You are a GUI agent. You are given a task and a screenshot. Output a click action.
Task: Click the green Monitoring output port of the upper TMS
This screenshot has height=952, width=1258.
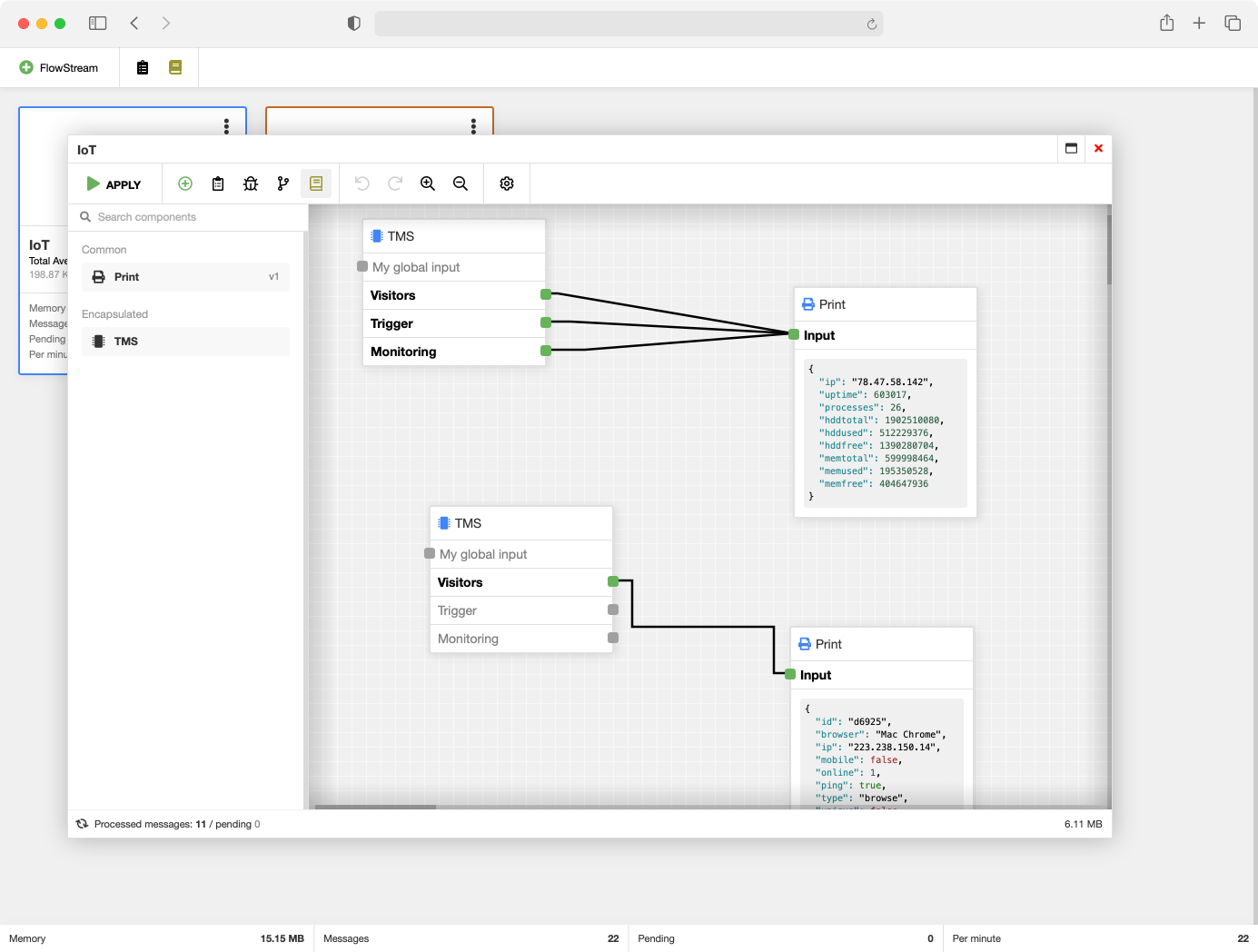(x=546, y=351)
